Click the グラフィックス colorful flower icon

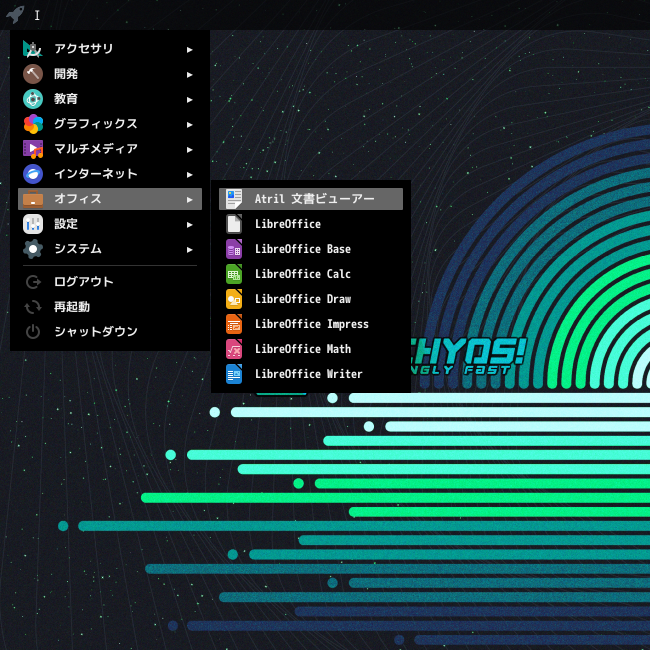click(x=33, y=124)
